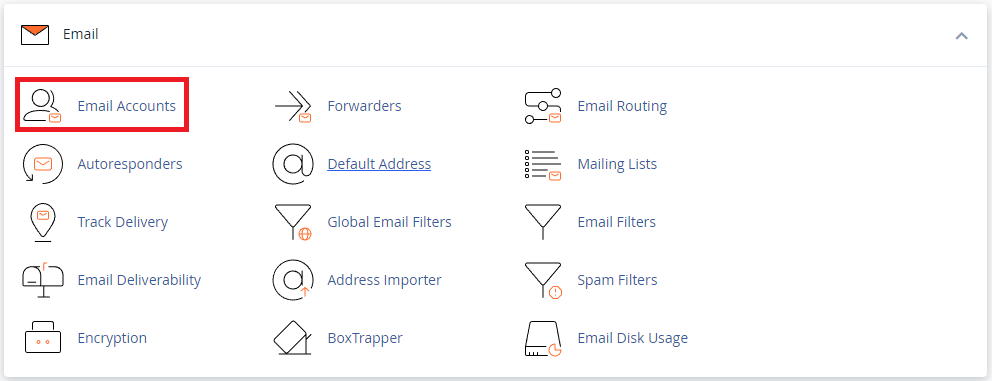Click the envelope icon in Email header

tap(35, 35)
